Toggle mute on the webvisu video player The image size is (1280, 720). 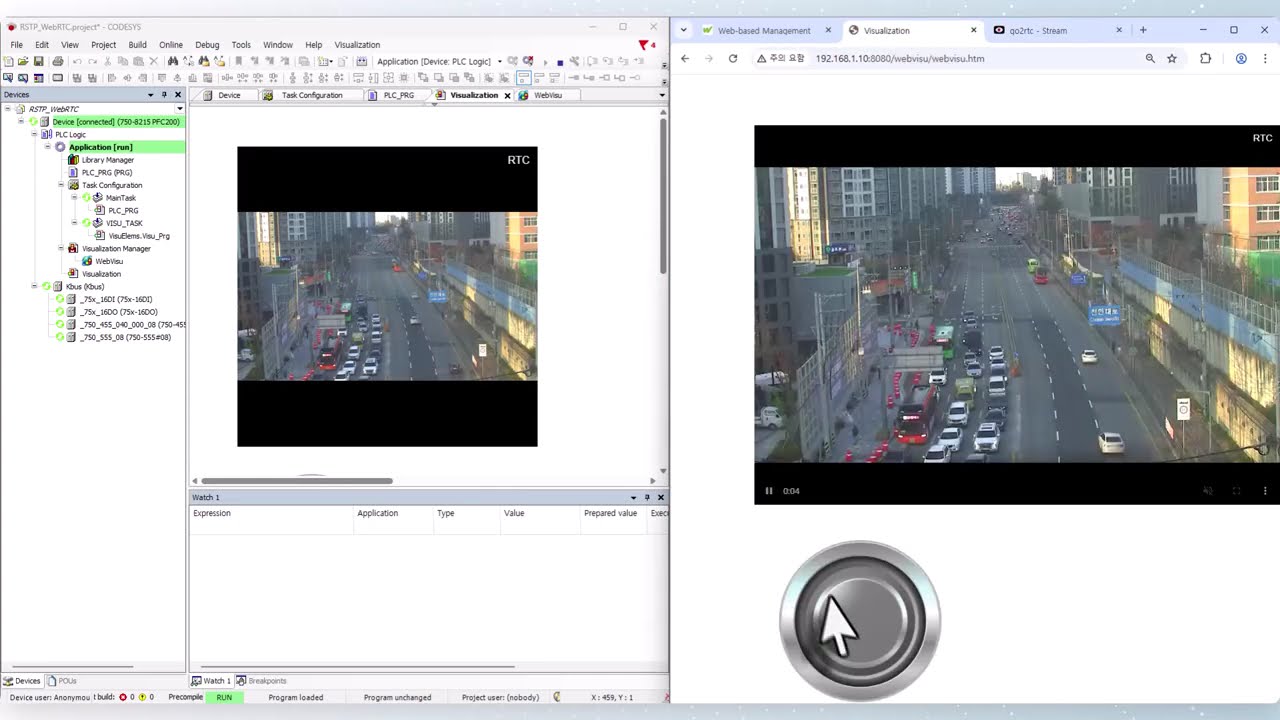coord(1207,491)
